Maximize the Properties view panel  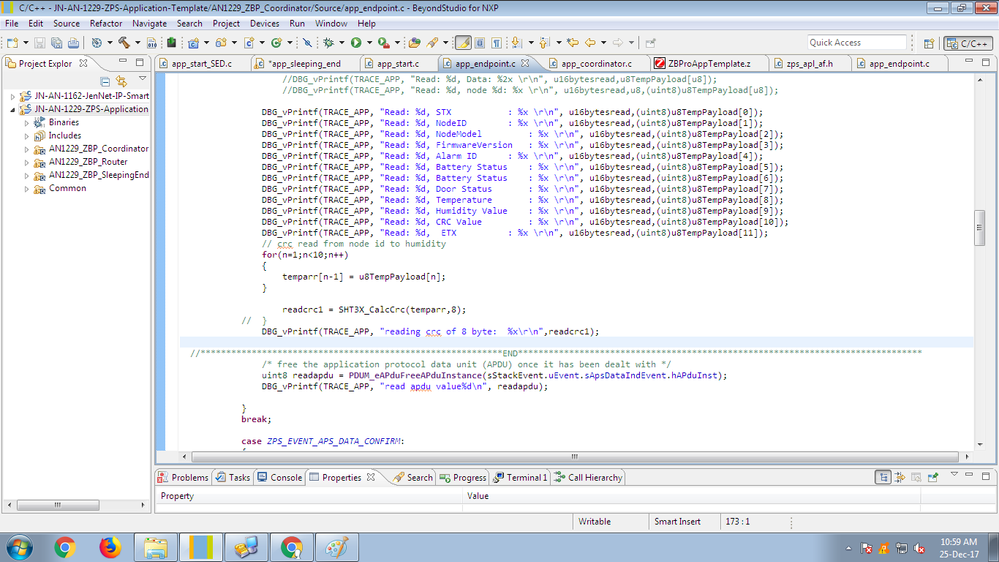tap(986, 475)
